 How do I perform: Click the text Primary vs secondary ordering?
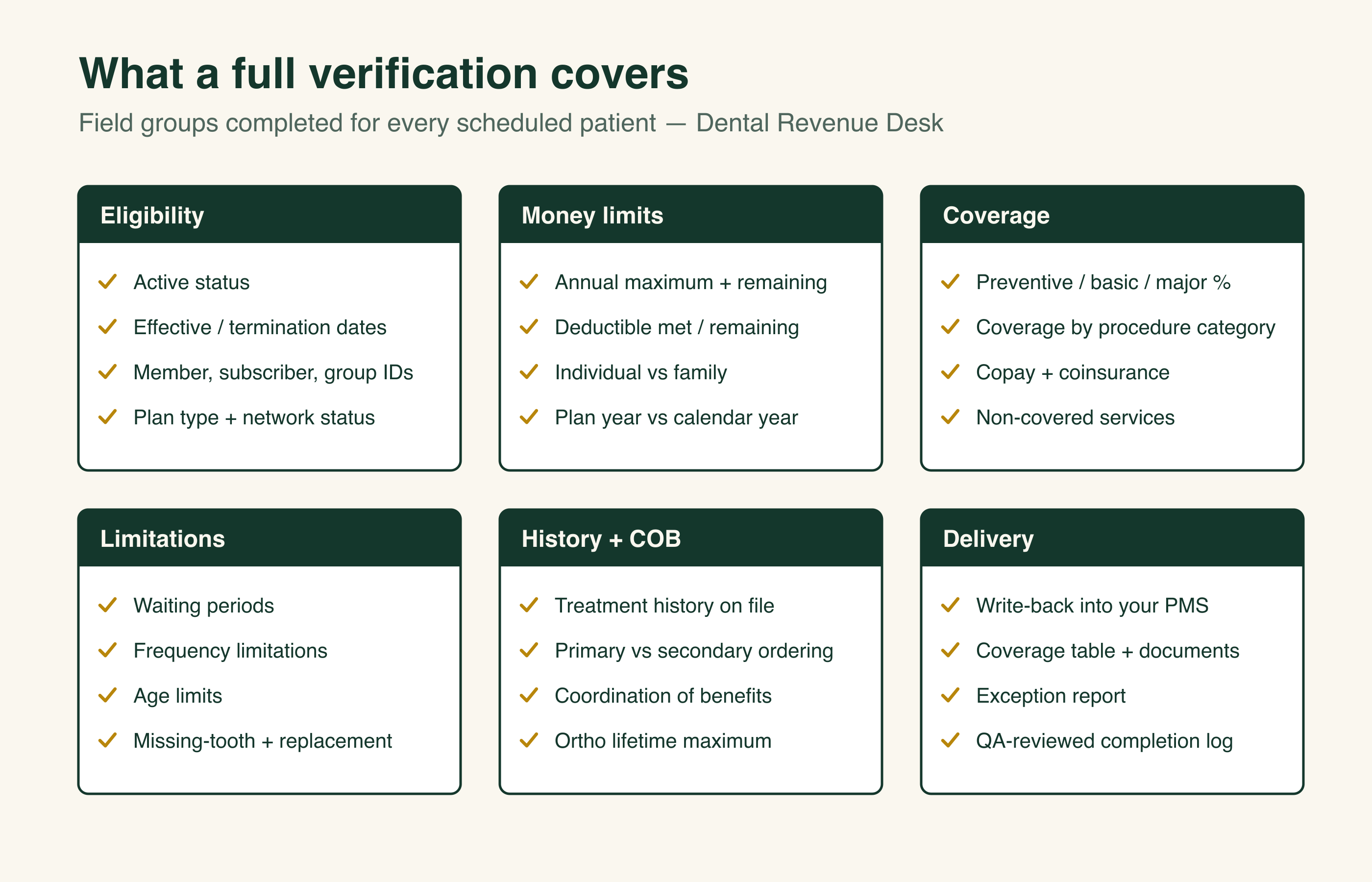point(694,651)
